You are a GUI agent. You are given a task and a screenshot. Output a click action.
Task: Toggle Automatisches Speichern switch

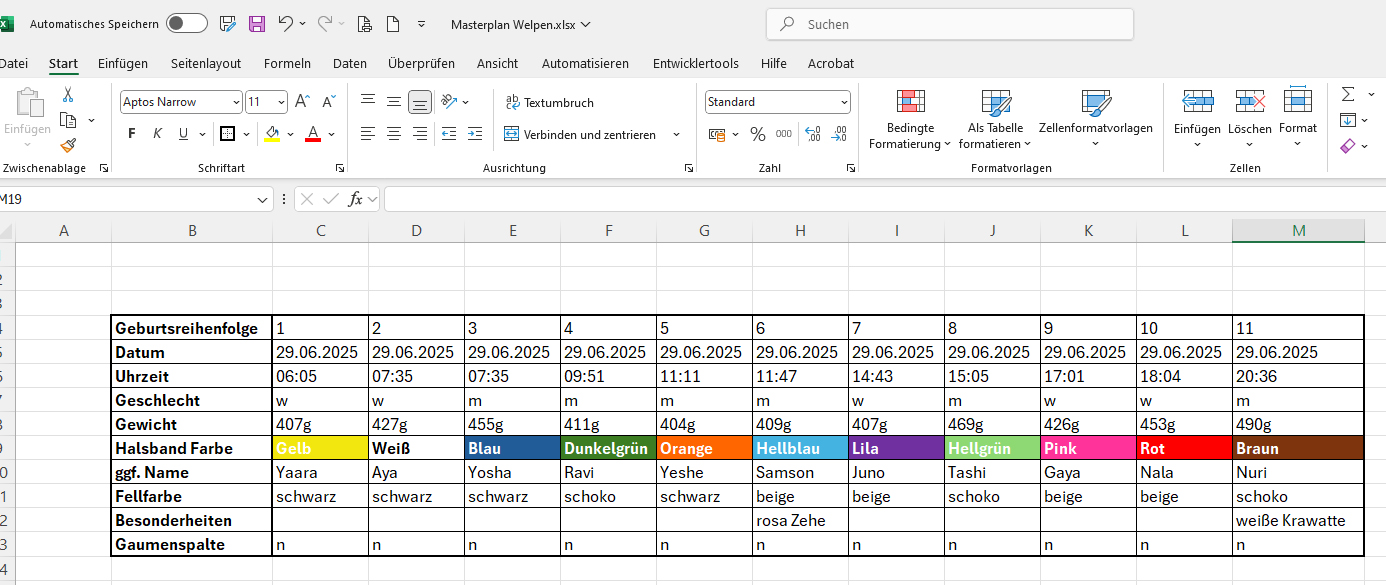coord(187,24)
